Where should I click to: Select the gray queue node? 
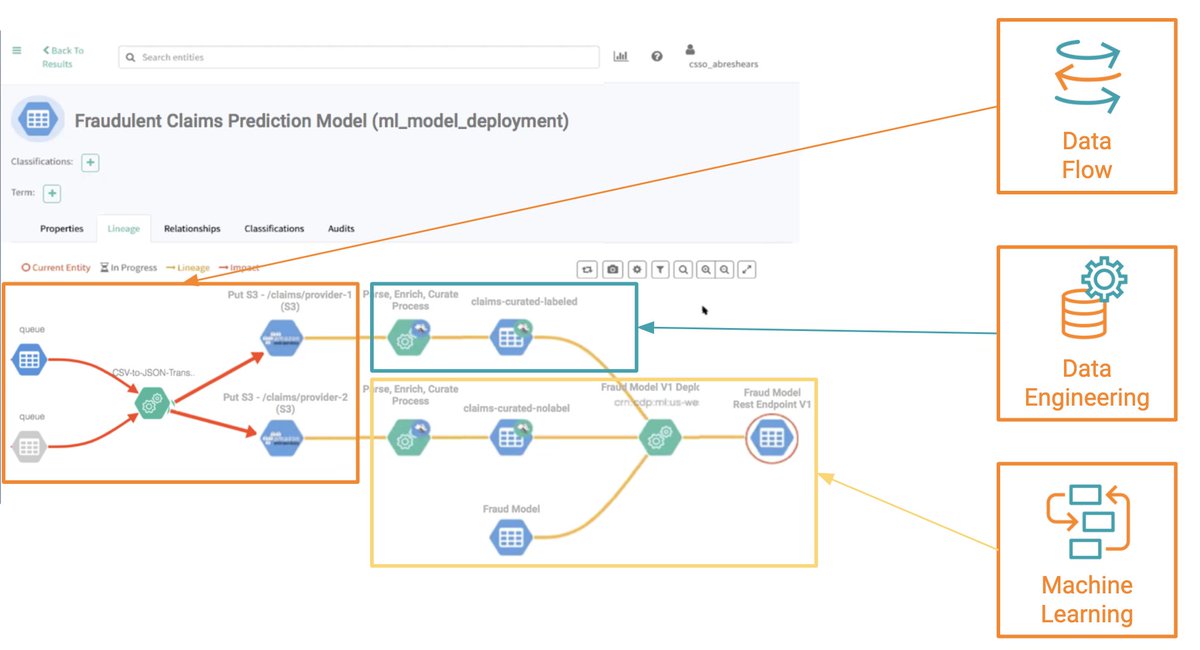(x=30, y=447)
